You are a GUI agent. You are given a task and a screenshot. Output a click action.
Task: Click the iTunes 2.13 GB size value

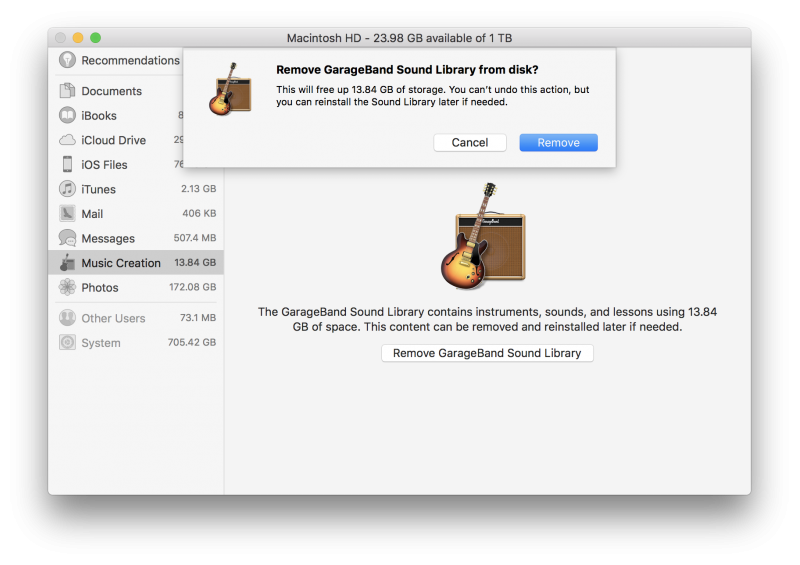(x=198, y=188)
